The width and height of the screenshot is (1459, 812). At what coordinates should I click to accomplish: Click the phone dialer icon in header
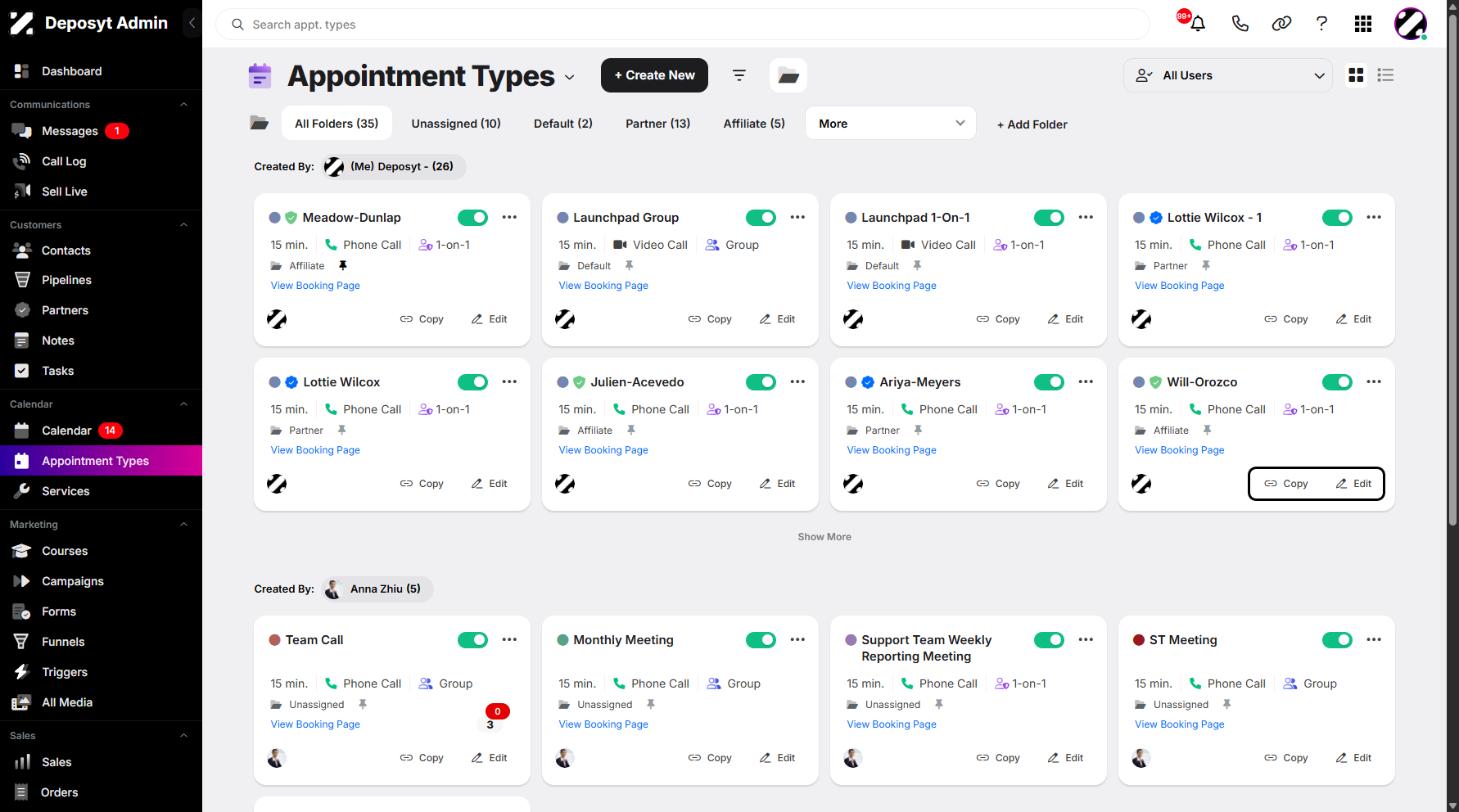pyautogui.click(x=1240, y=24)
